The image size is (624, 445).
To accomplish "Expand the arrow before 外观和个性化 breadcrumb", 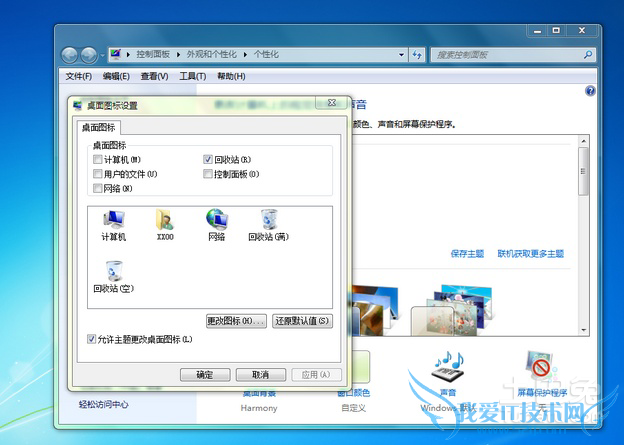I will click(178, 55).
